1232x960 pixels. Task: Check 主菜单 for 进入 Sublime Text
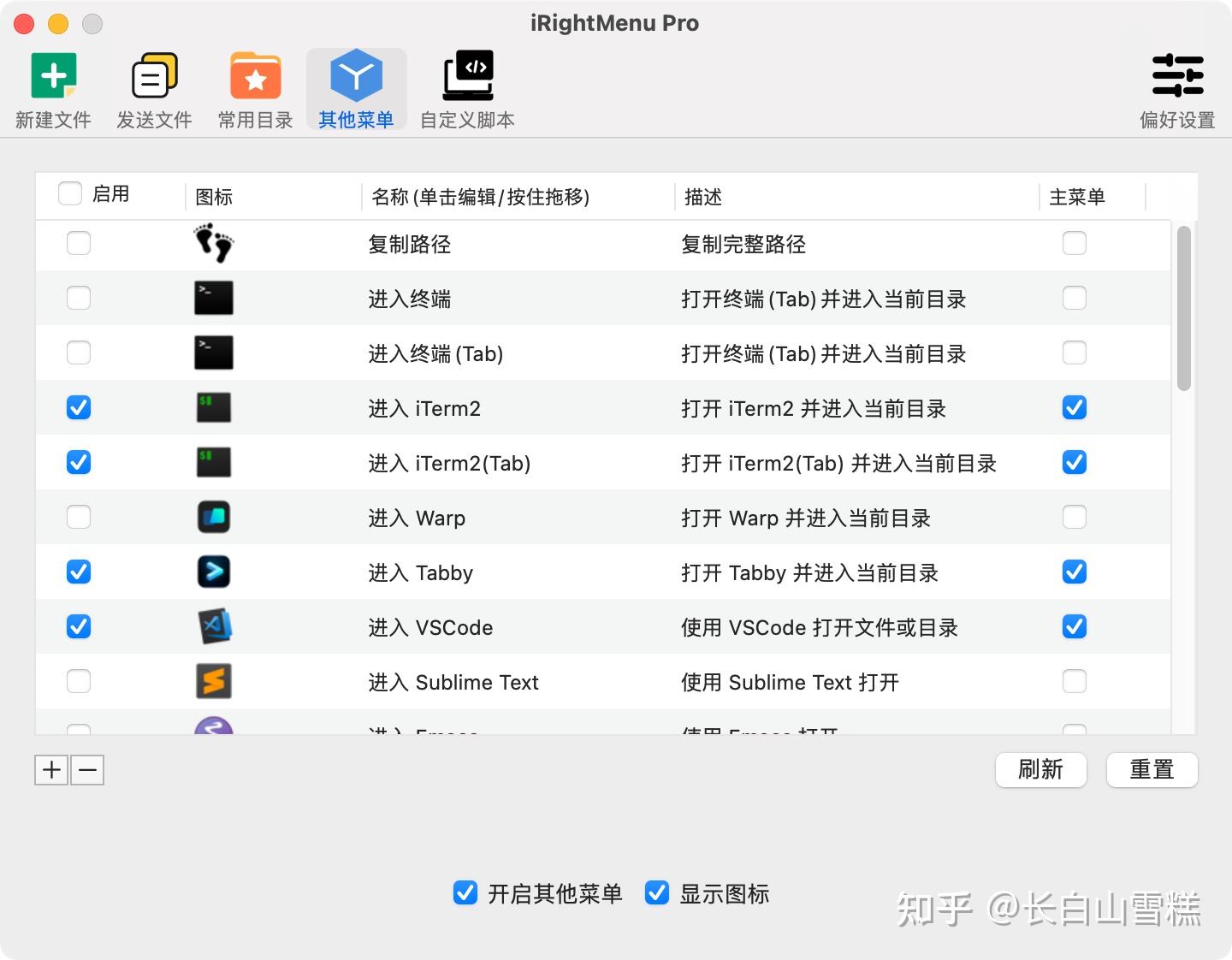click(x=1075, y=681)
